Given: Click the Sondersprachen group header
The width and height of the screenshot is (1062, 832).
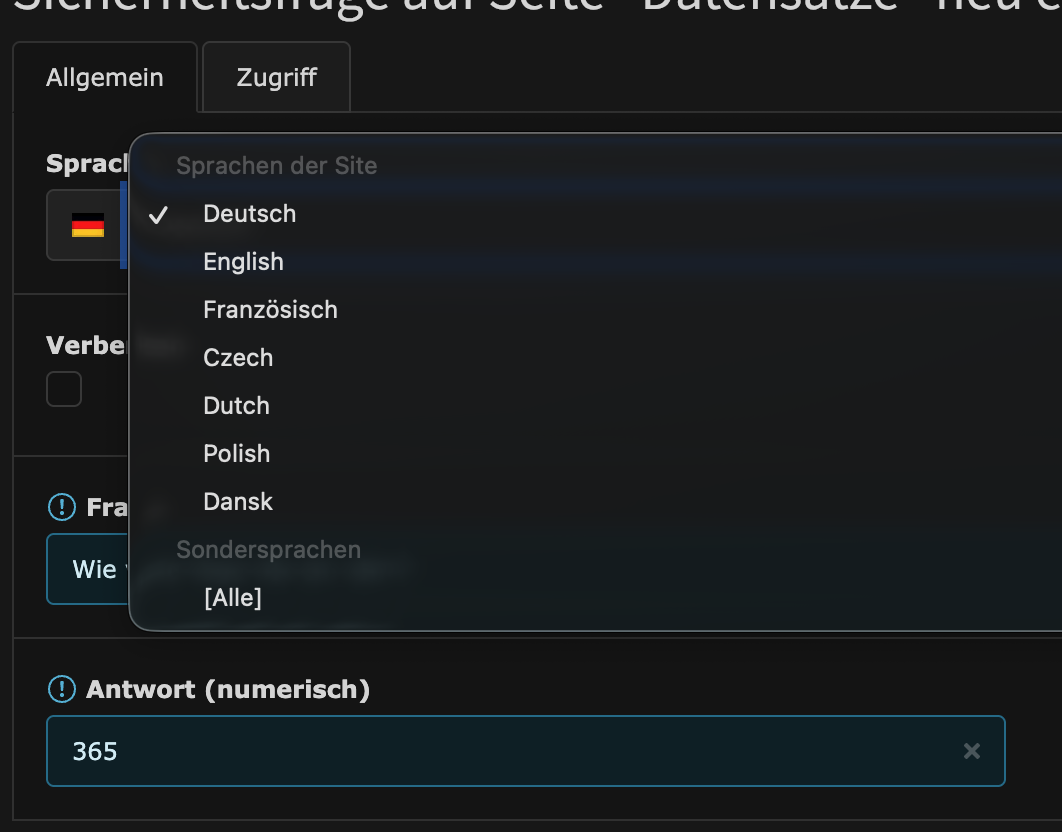Looking at the screenshot, I should tap(268, 549).
